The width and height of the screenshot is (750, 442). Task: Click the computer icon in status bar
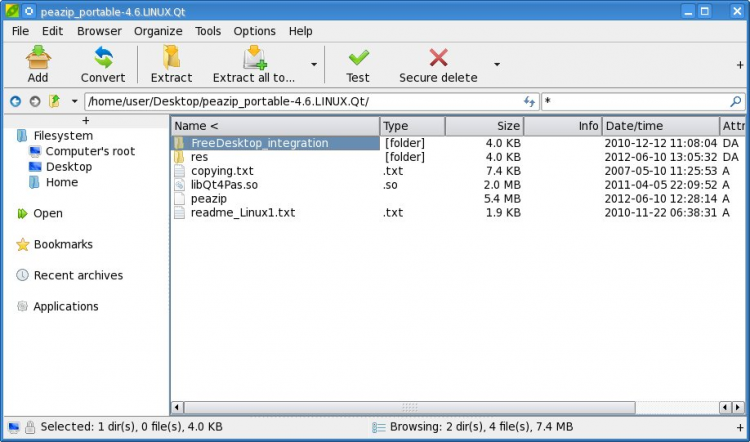14,427
